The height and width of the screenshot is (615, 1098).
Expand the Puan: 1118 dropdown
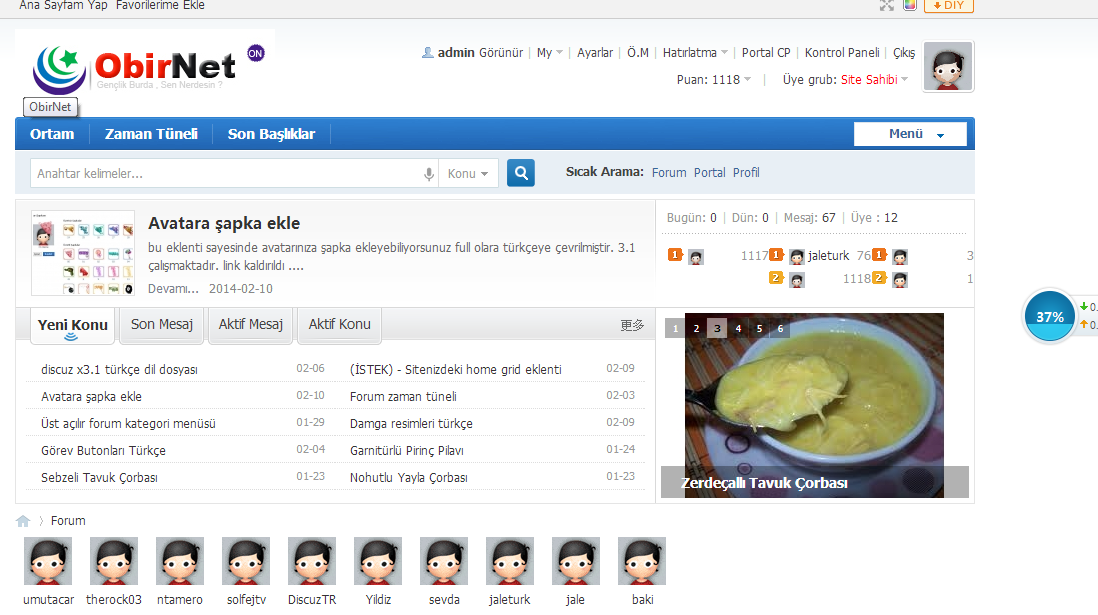point(714,80)
